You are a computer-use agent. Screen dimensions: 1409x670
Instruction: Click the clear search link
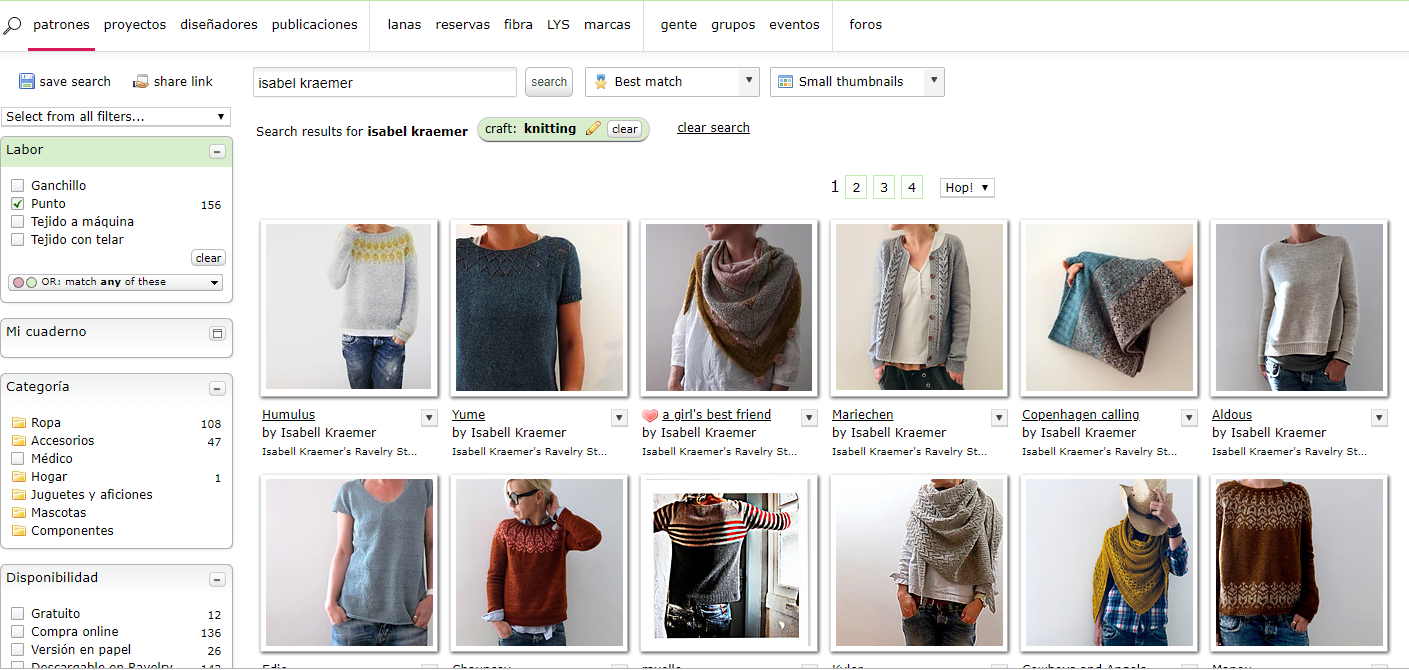pyautogui.click(x=713, y=128)
